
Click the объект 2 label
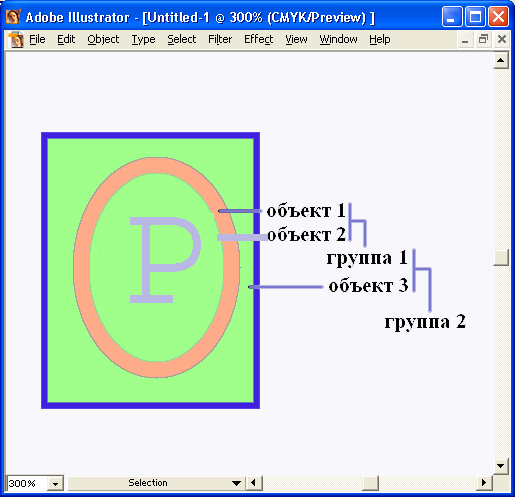tap(306, 235)
